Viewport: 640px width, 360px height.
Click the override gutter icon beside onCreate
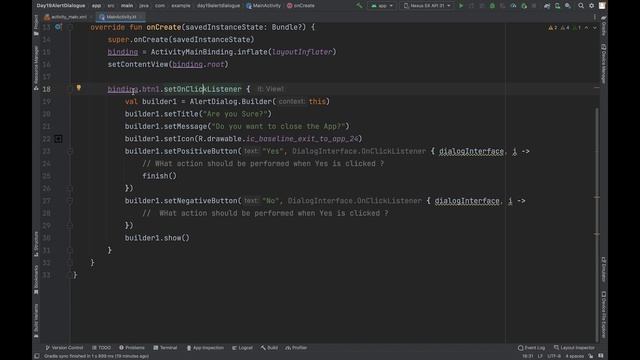(x=58, y=27)
